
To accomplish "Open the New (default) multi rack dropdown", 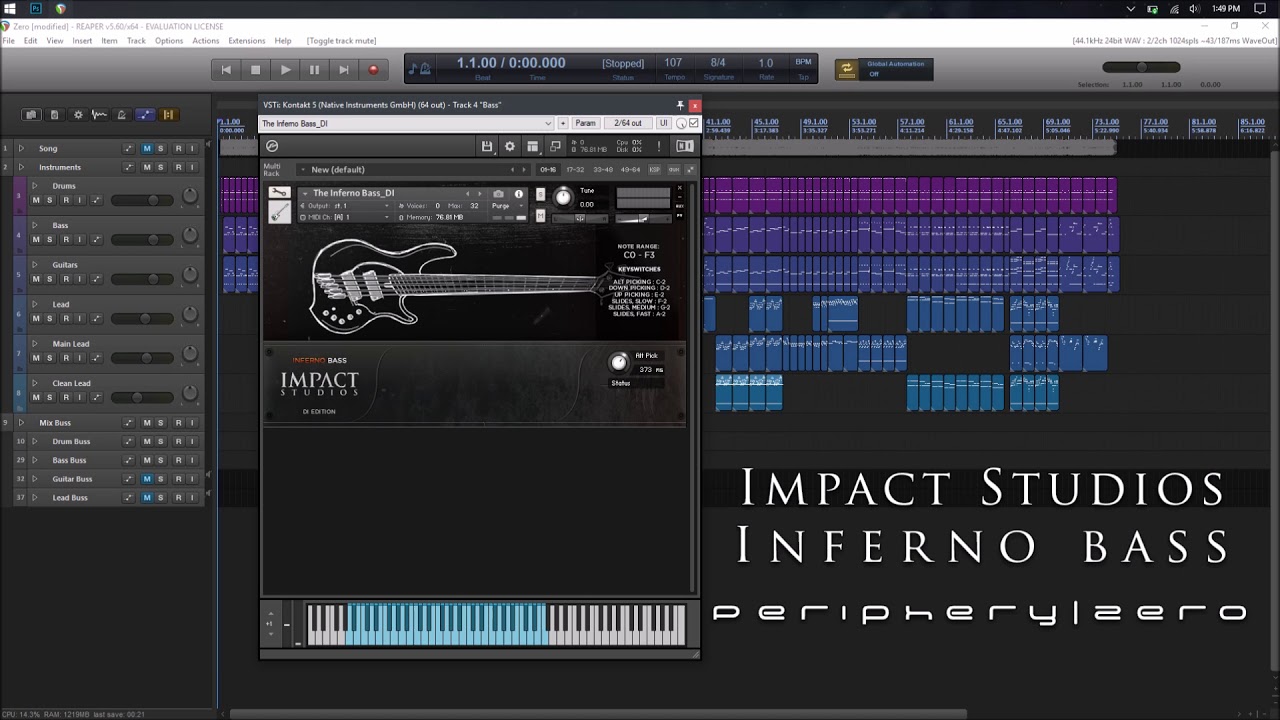I will [414, 170].
